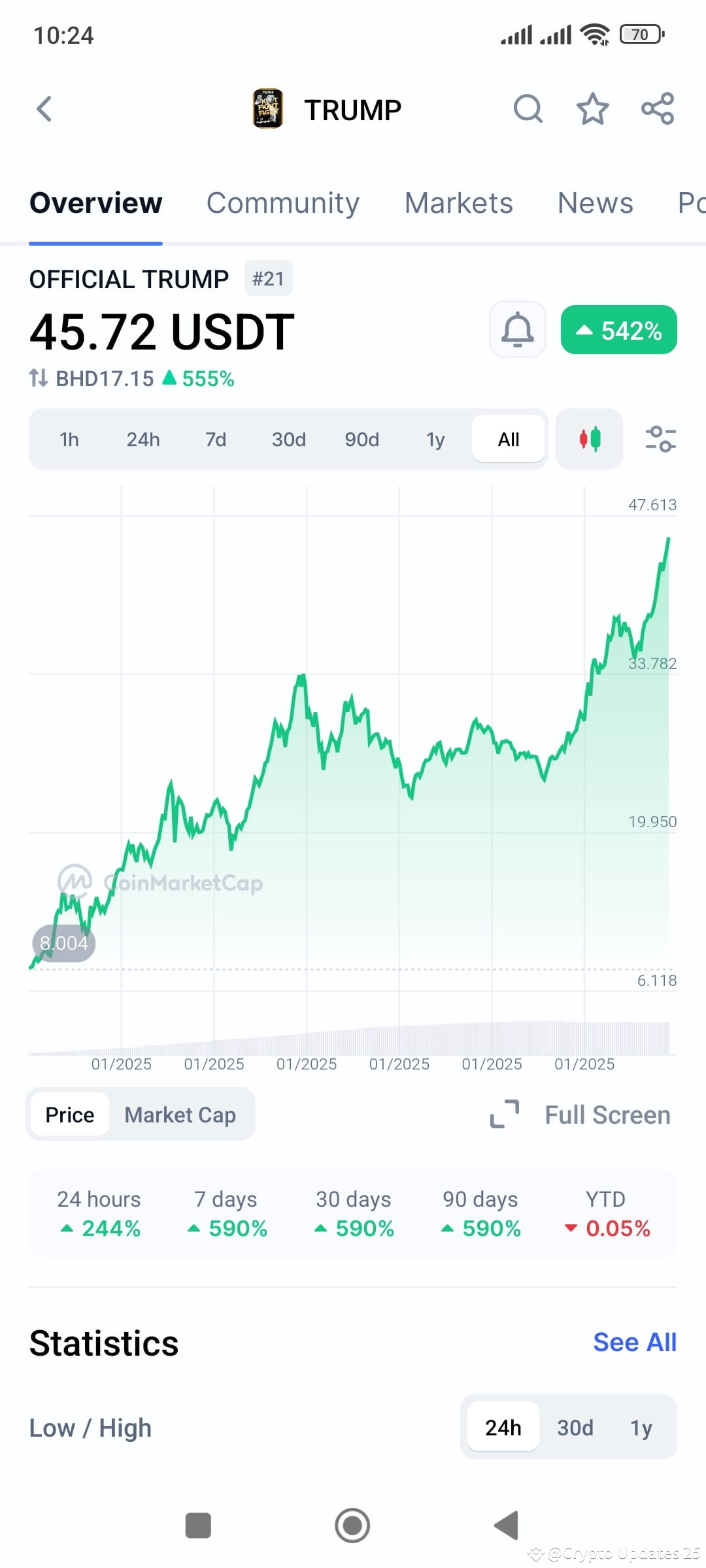The image size is (706, 1568).
Task: Select the 7d chart range
Action: tap(216, 440)
